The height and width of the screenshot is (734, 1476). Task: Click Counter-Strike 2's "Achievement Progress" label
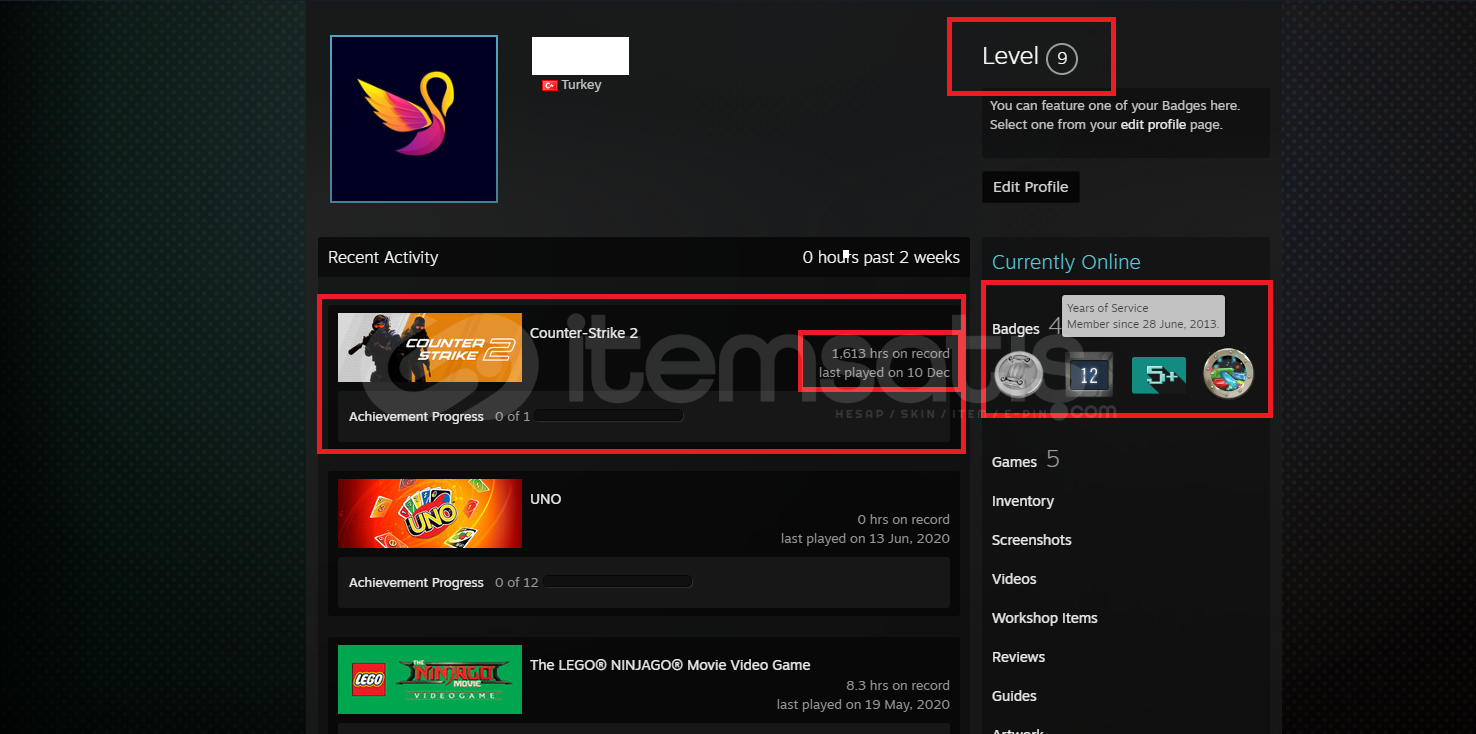[416, 417]
